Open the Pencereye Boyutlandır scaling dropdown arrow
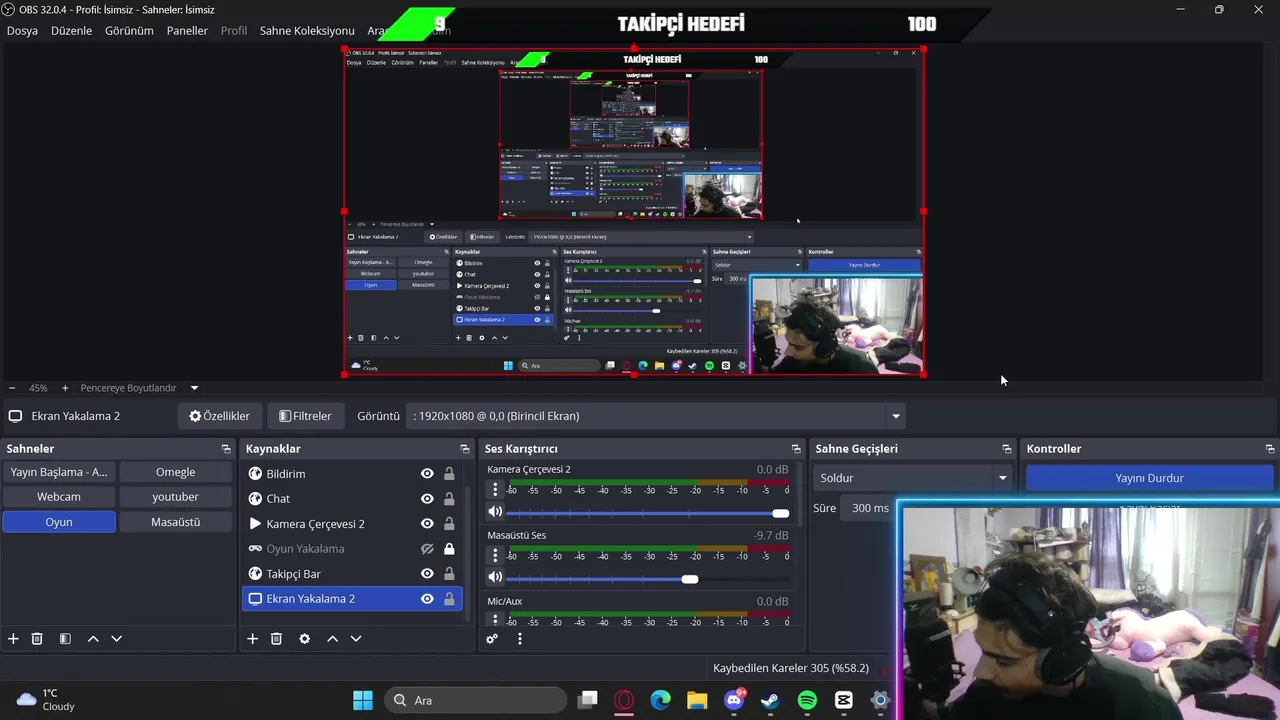The image size is (1280, 720). tap(194, 388)
